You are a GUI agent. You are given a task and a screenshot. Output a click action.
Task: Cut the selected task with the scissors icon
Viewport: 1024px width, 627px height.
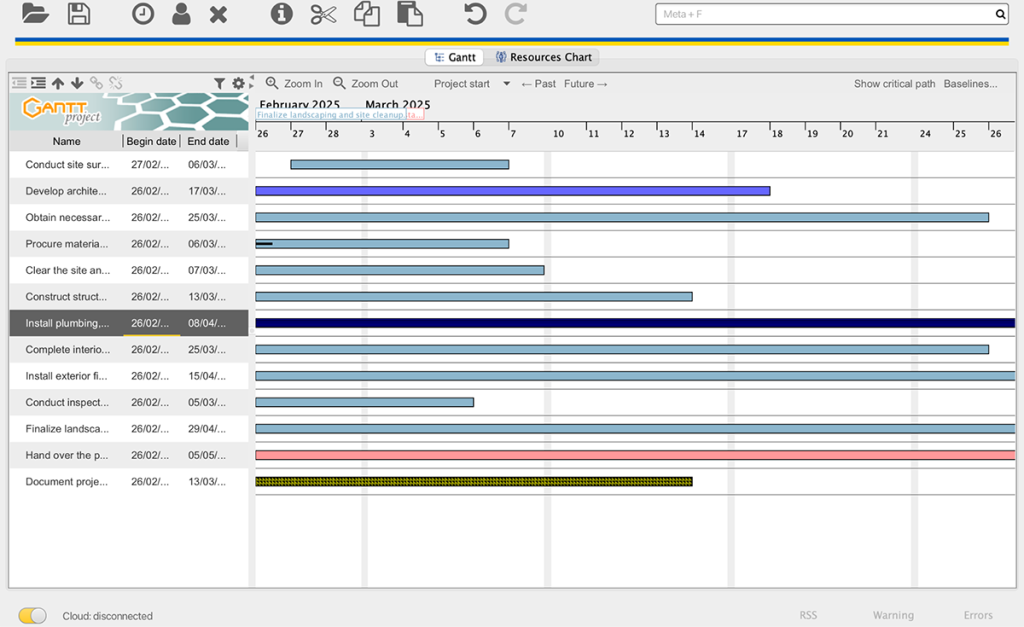click(322, 14)
